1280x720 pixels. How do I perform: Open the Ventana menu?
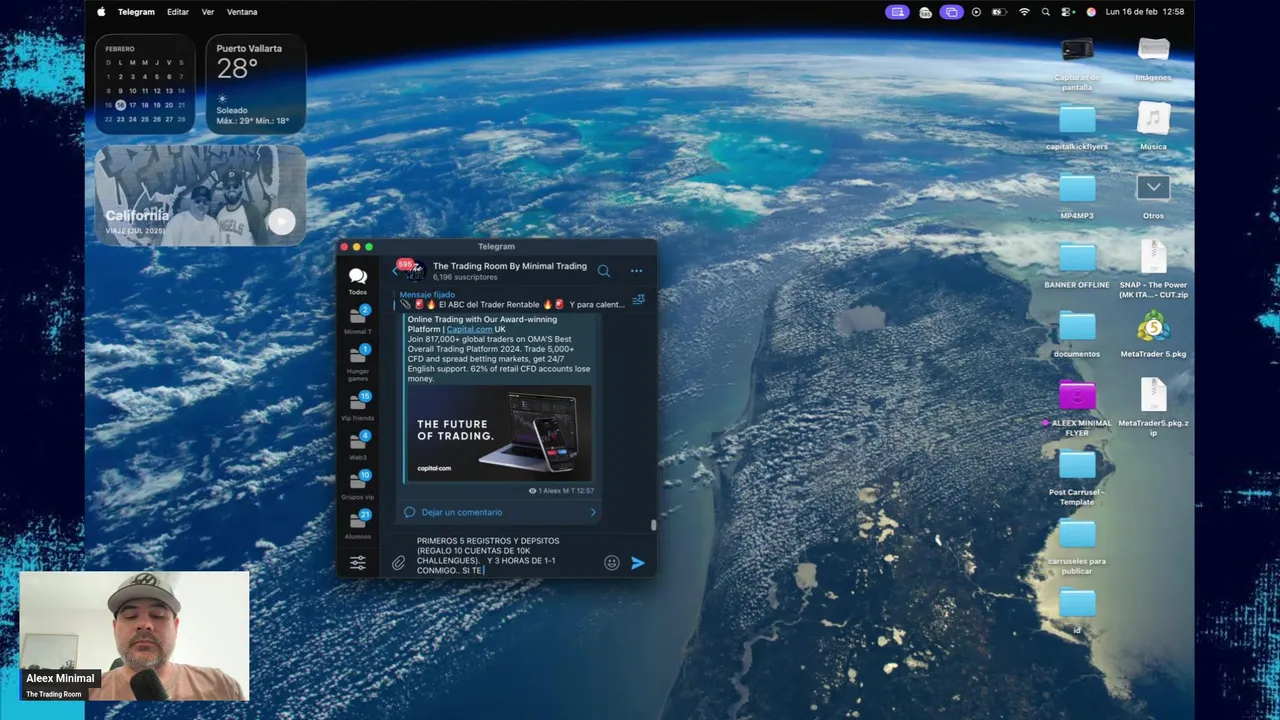tap(242, 12)
